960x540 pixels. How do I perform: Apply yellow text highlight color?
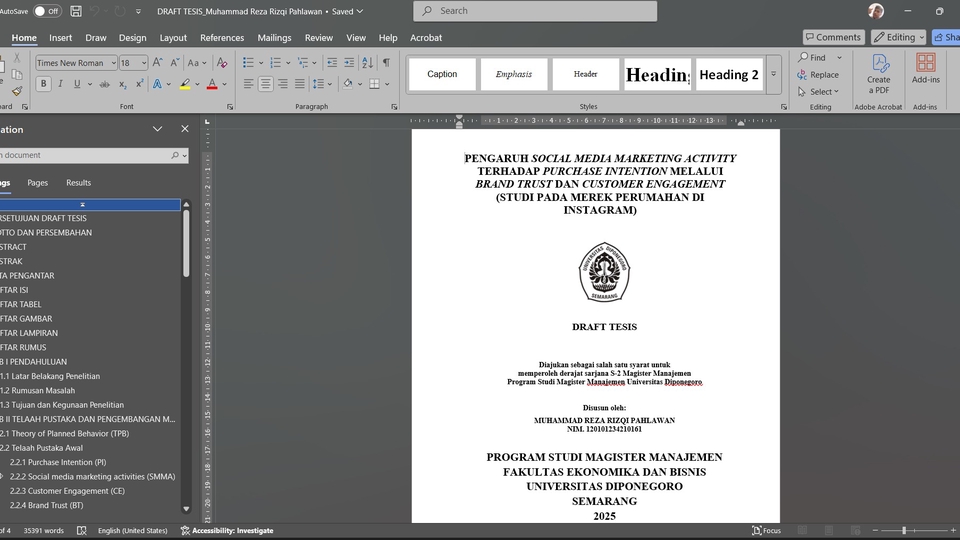coord(185,84)
